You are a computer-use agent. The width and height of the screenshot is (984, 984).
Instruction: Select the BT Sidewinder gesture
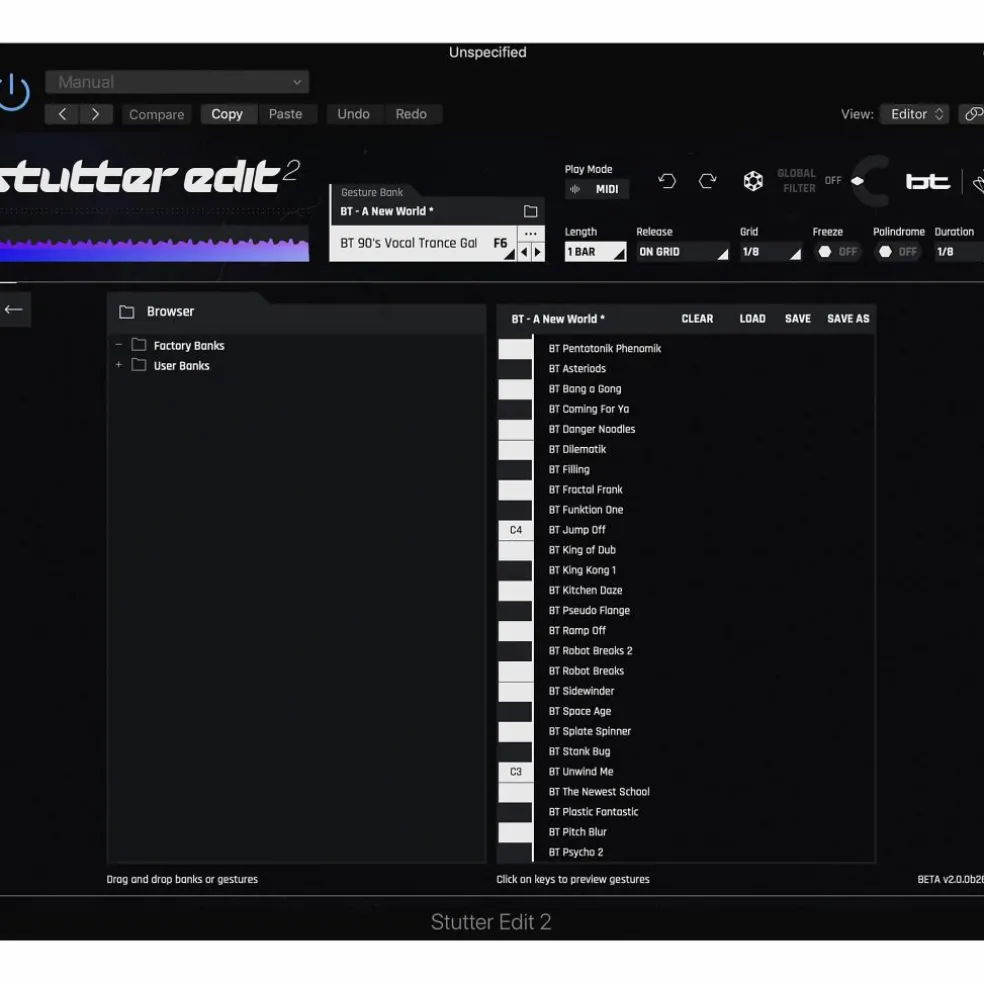(581, 691)
